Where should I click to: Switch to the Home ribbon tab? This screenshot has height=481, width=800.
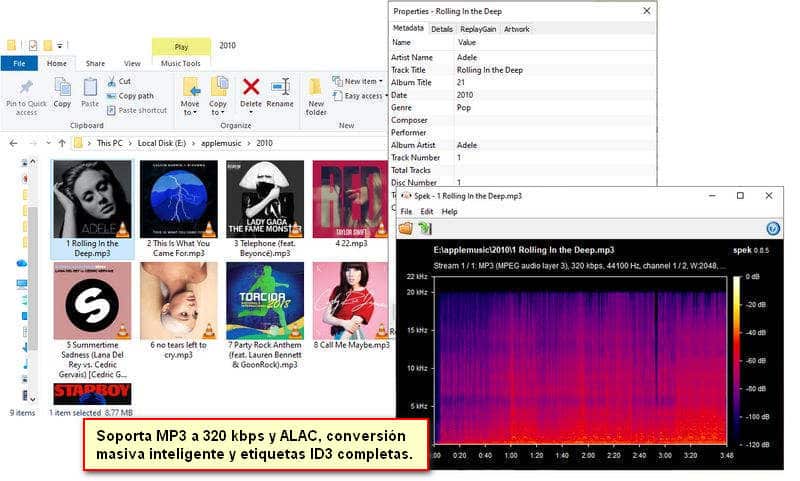click(57, 63)
